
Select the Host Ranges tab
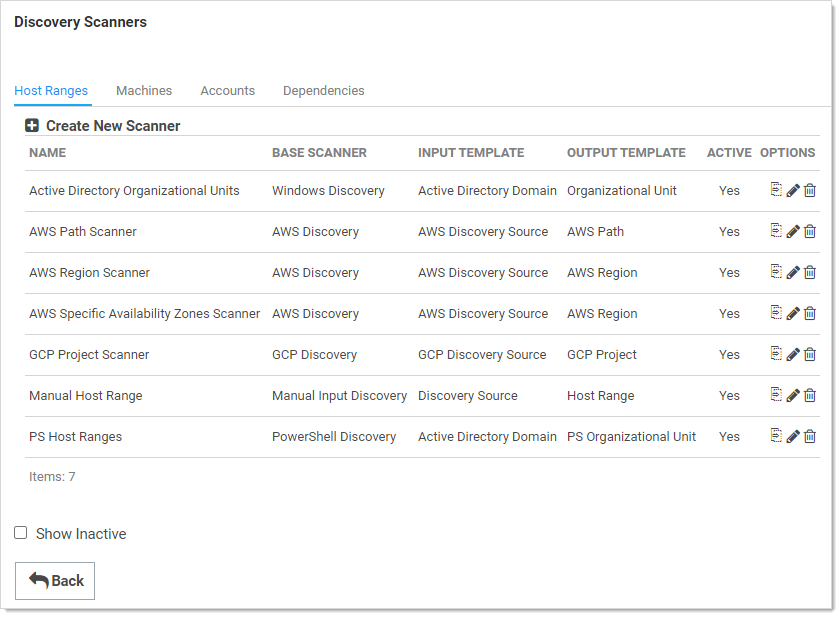click(x=51, y=91)
